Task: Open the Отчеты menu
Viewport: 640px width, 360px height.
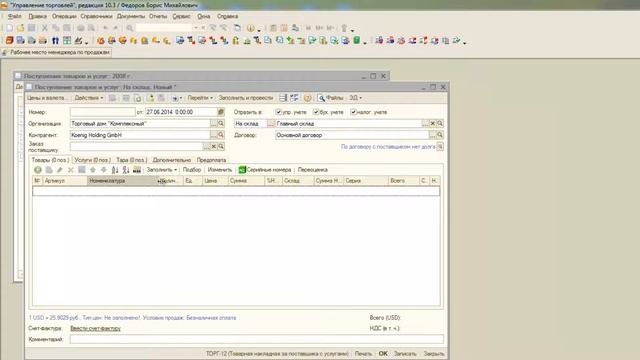Action: (x=158, y=16)
